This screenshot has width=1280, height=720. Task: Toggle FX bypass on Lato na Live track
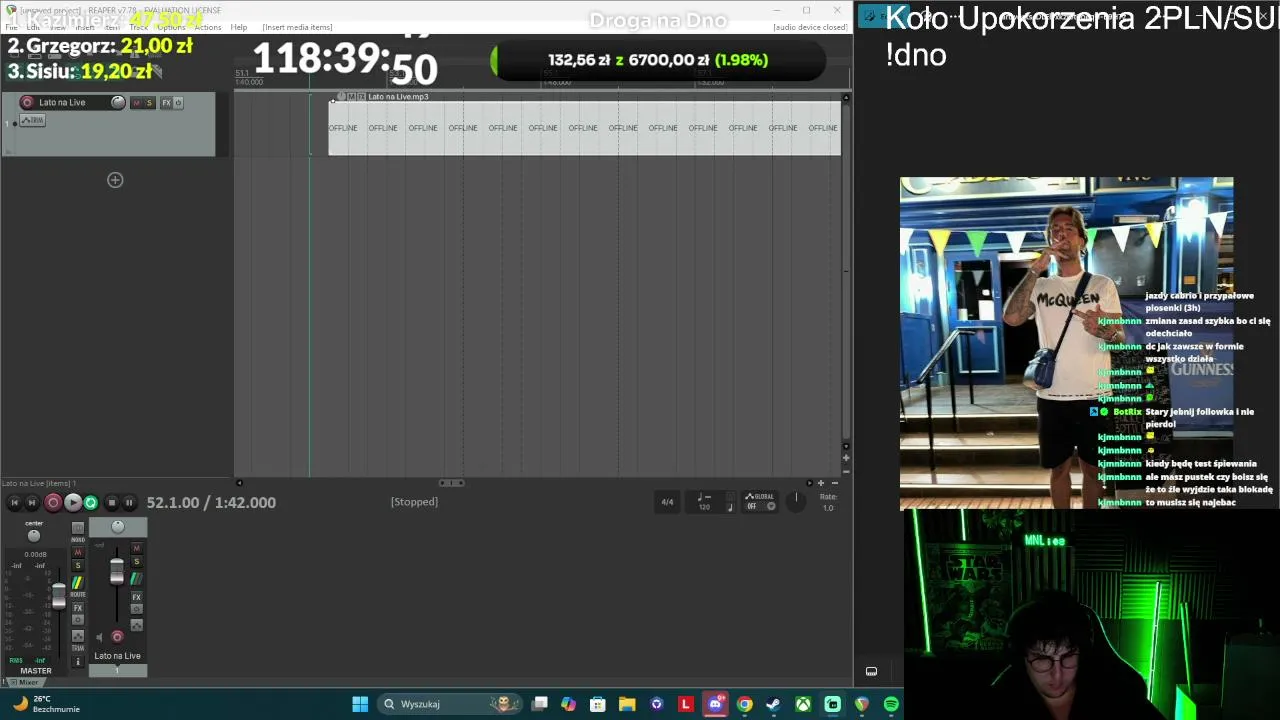[x=178, y=103]
